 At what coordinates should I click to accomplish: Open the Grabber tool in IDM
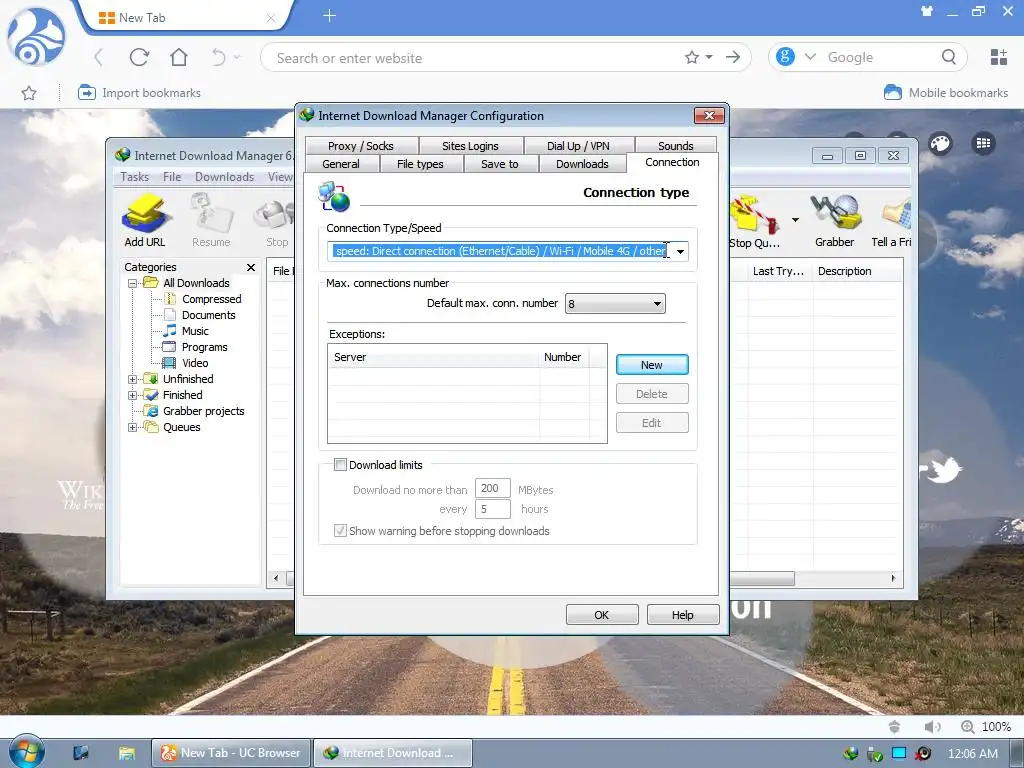(x=835, y=212)
